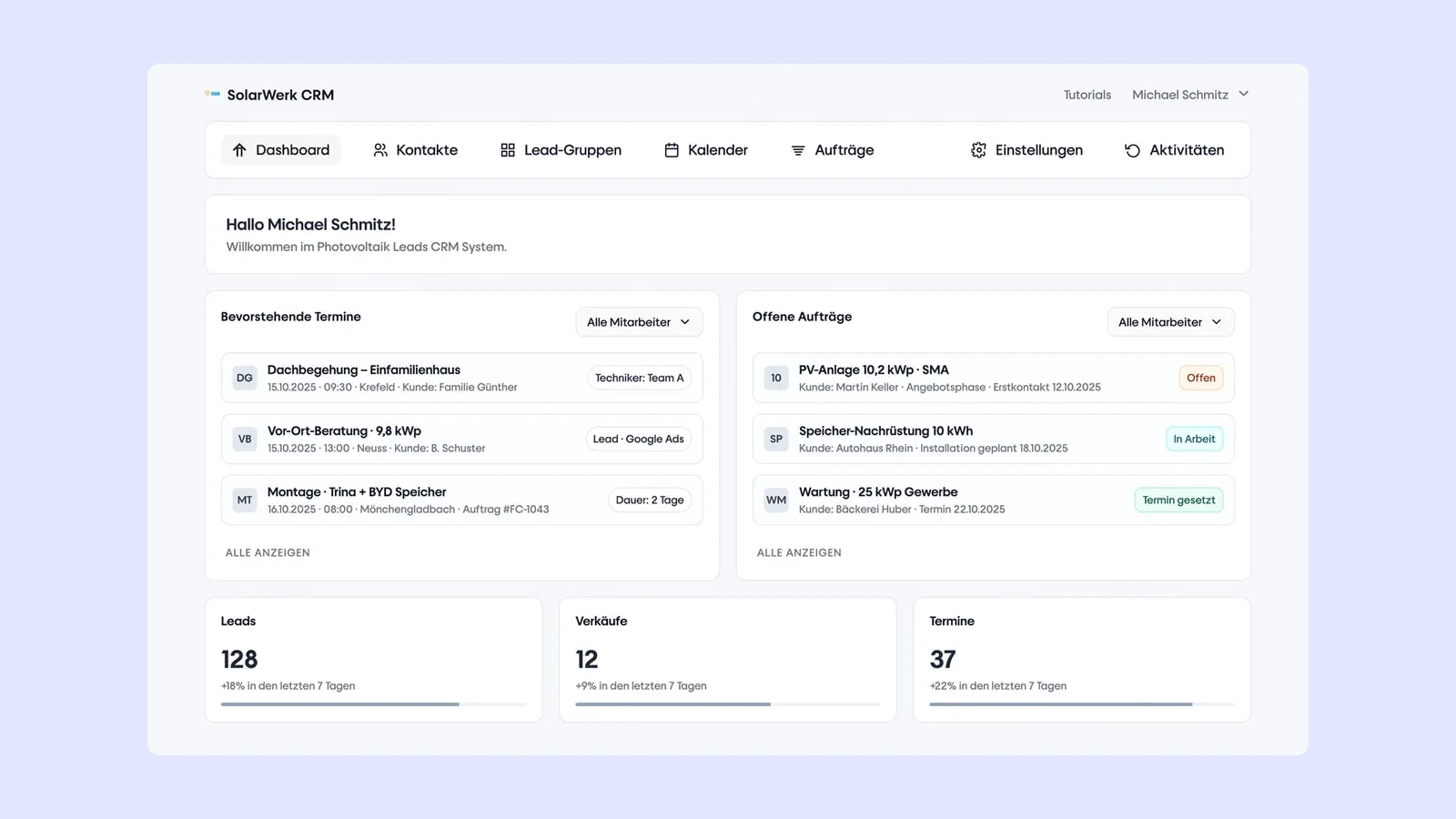This screenshot has width=1456, height=819.
Task: Click the SP avatar badge
Action: point(776,439)
